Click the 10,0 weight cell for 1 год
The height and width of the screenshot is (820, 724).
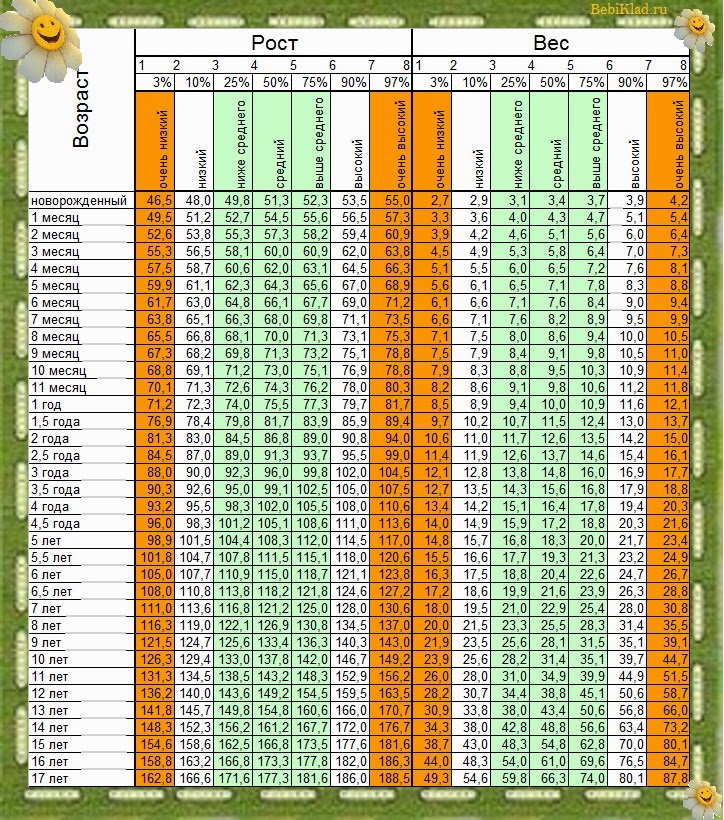coord(549,404)
